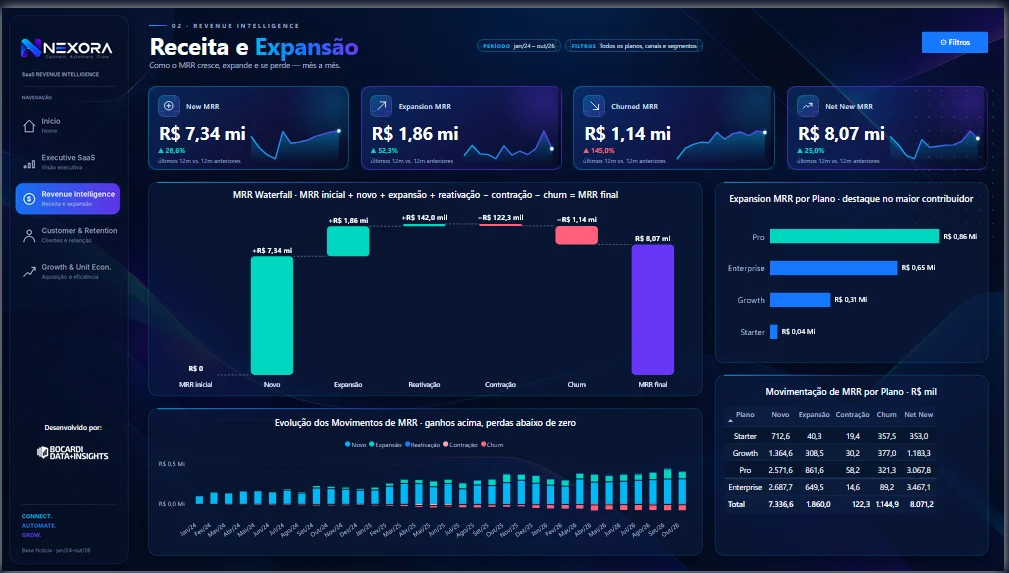
Task: Click the Net New MRR sparkline
Action: 934,144
